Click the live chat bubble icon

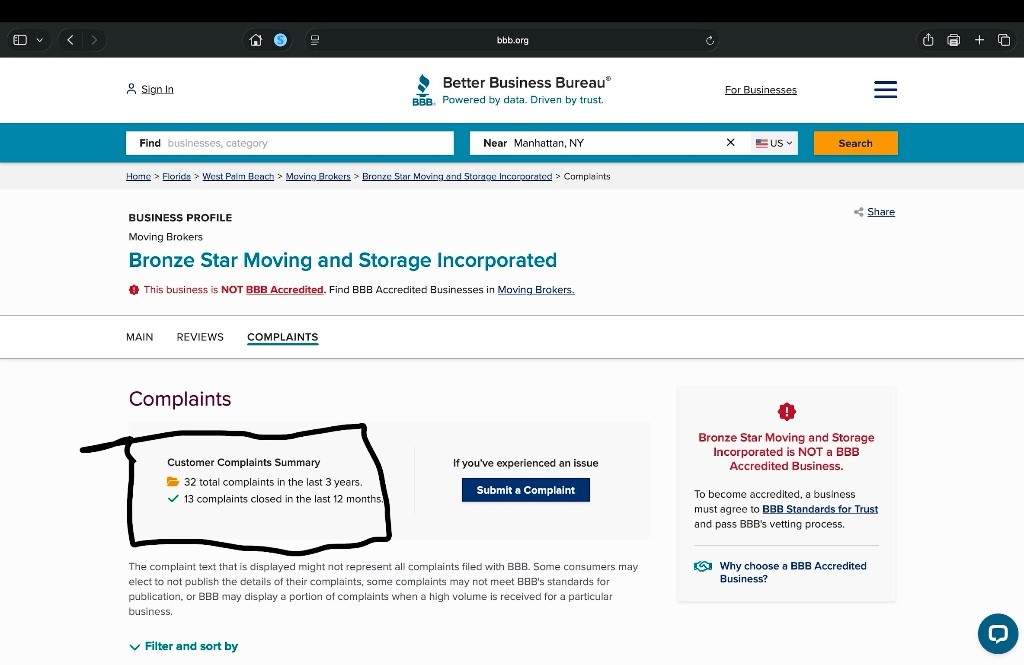[997, 633]
